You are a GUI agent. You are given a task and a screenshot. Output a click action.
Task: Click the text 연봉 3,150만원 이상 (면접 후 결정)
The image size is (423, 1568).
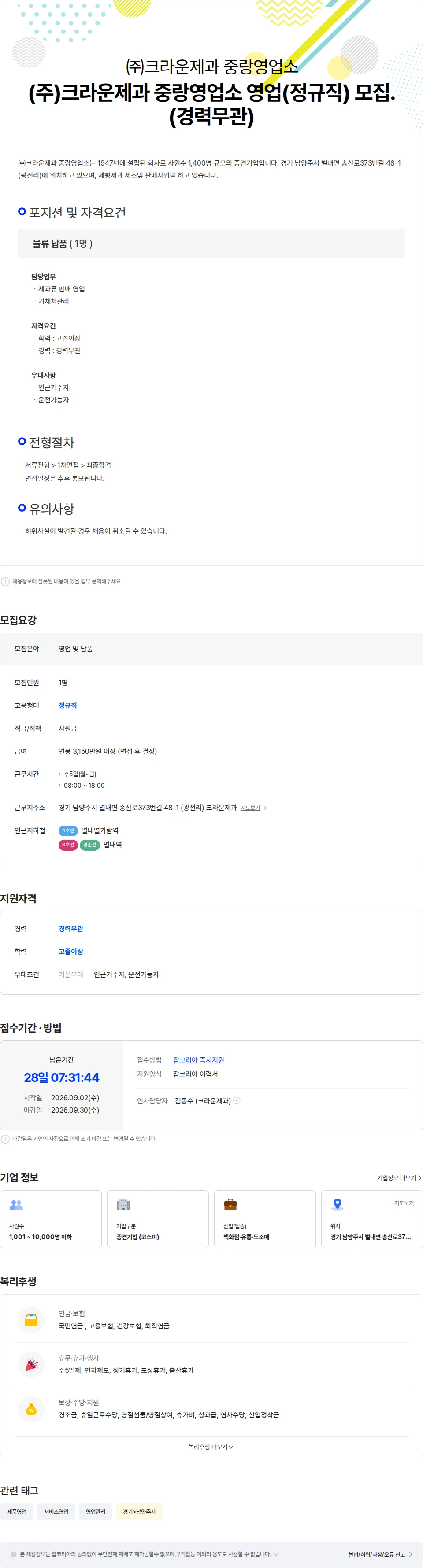[107, 751]
